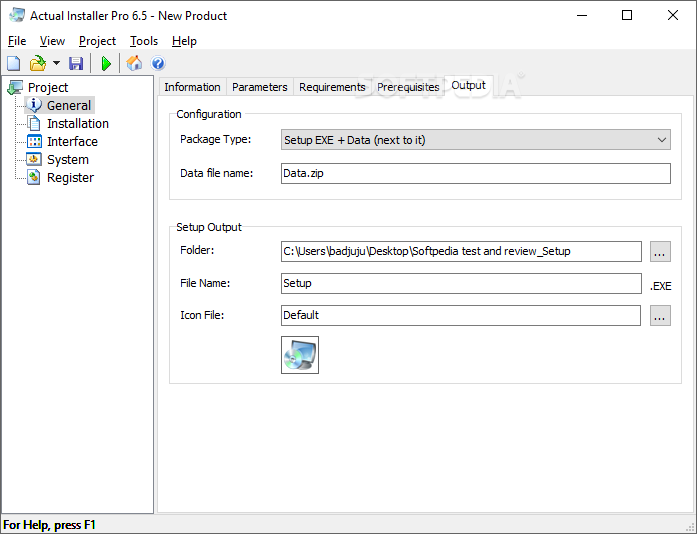
Task: Browse for icon file with ... button
Action: [660, 315]
